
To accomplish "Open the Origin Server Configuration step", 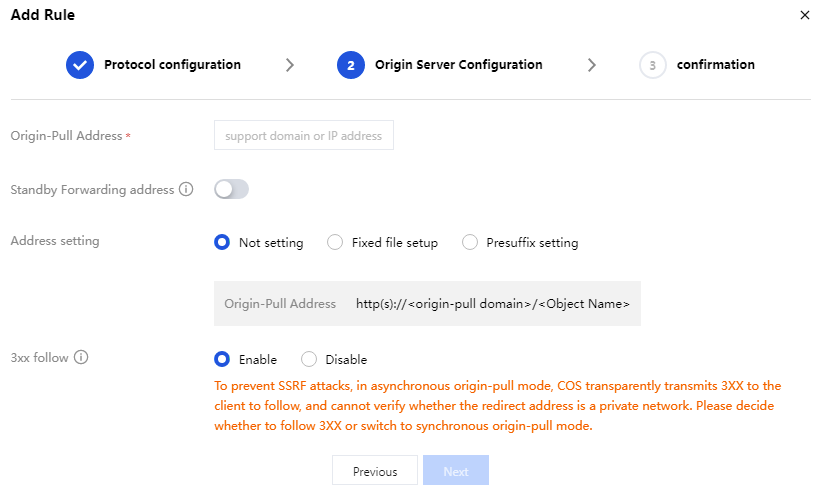I will (x=458, y=65).
